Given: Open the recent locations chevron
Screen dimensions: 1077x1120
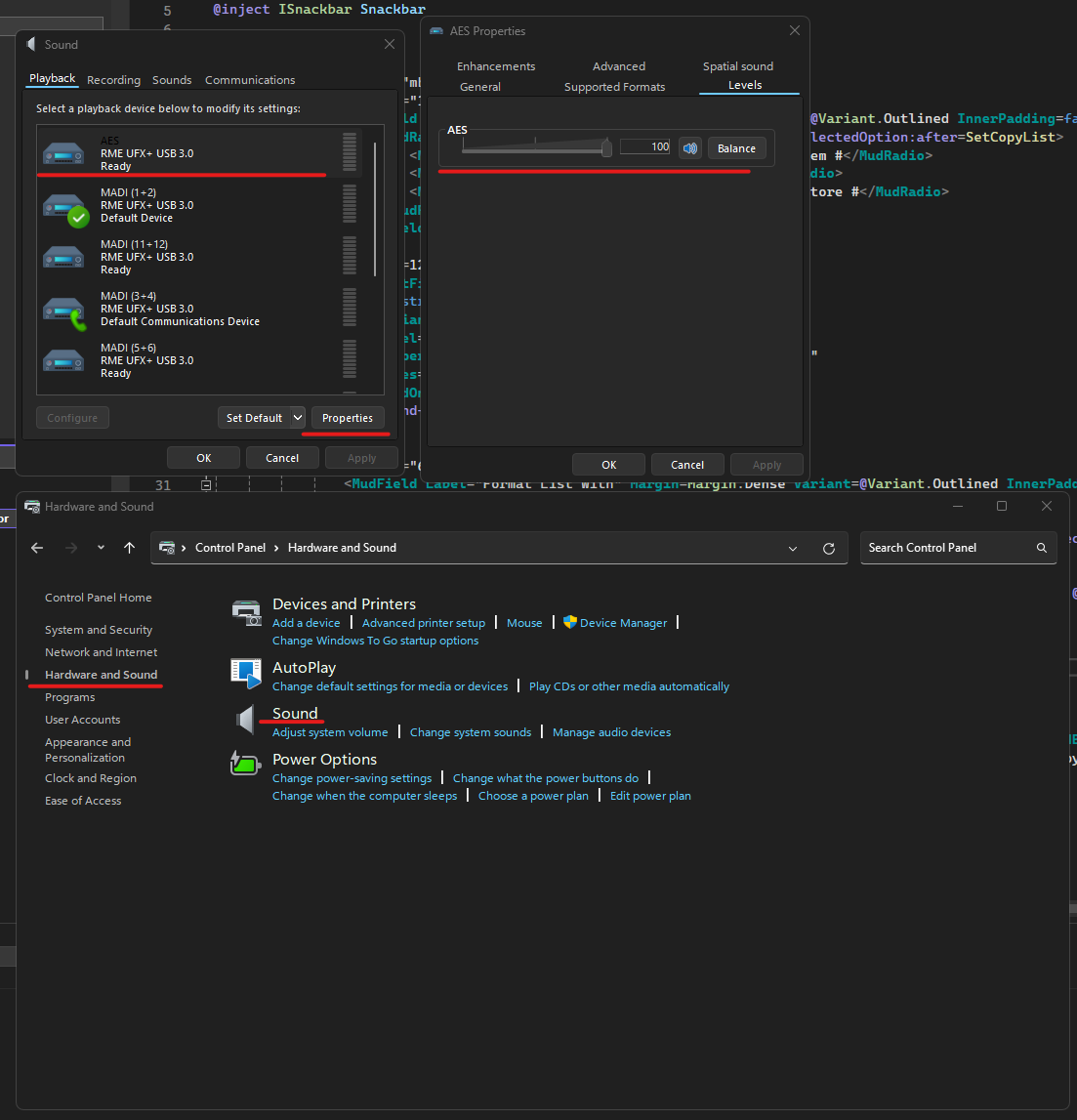Looking at the screenshot, I should point(101,549).
